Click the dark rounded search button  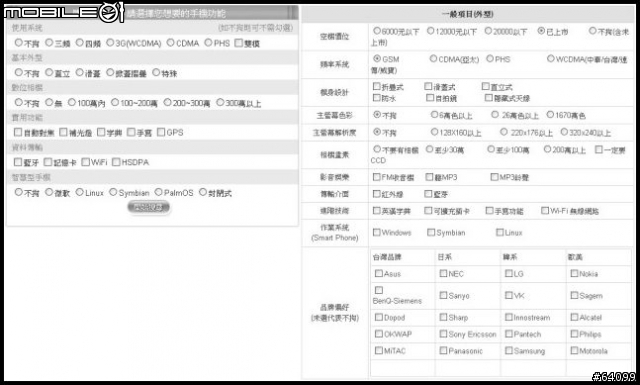click(149, 207)
